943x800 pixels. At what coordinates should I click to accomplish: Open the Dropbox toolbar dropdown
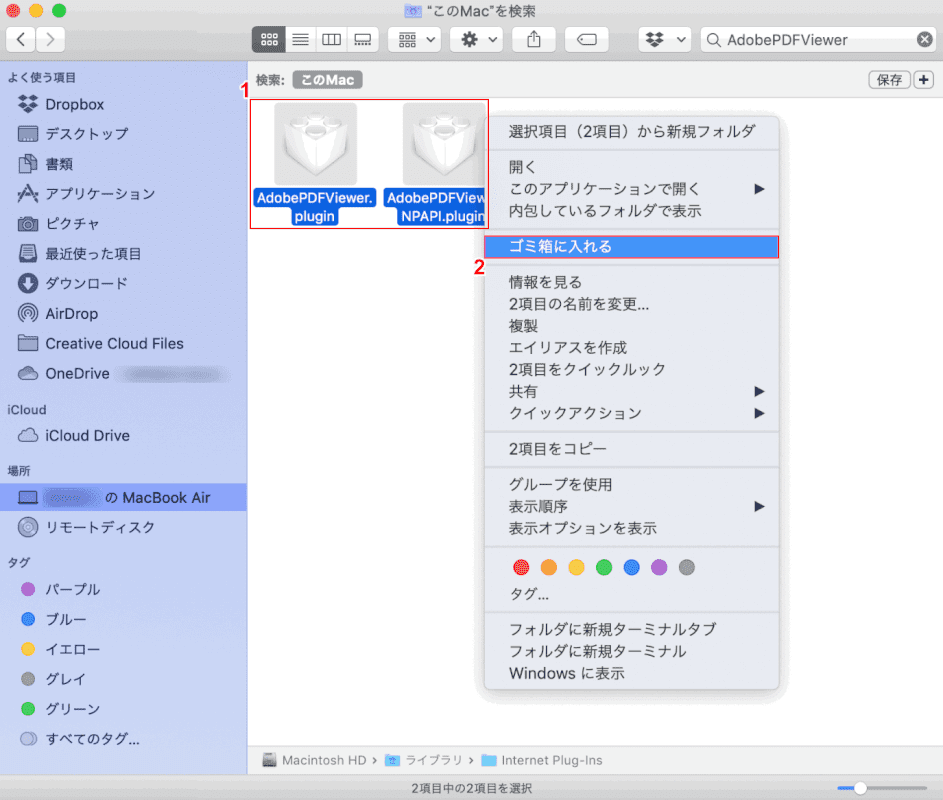[665, 40]
